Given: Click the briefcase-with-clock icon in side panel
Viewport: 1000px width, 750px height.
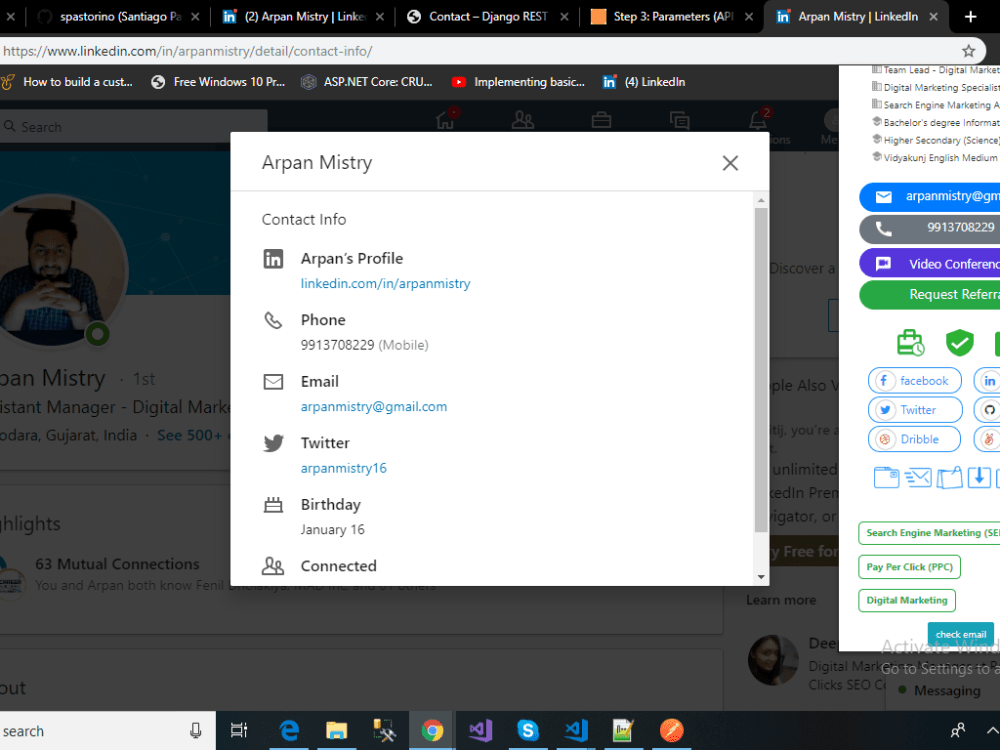Looking at the screenshot, I should tap(911, 343).
